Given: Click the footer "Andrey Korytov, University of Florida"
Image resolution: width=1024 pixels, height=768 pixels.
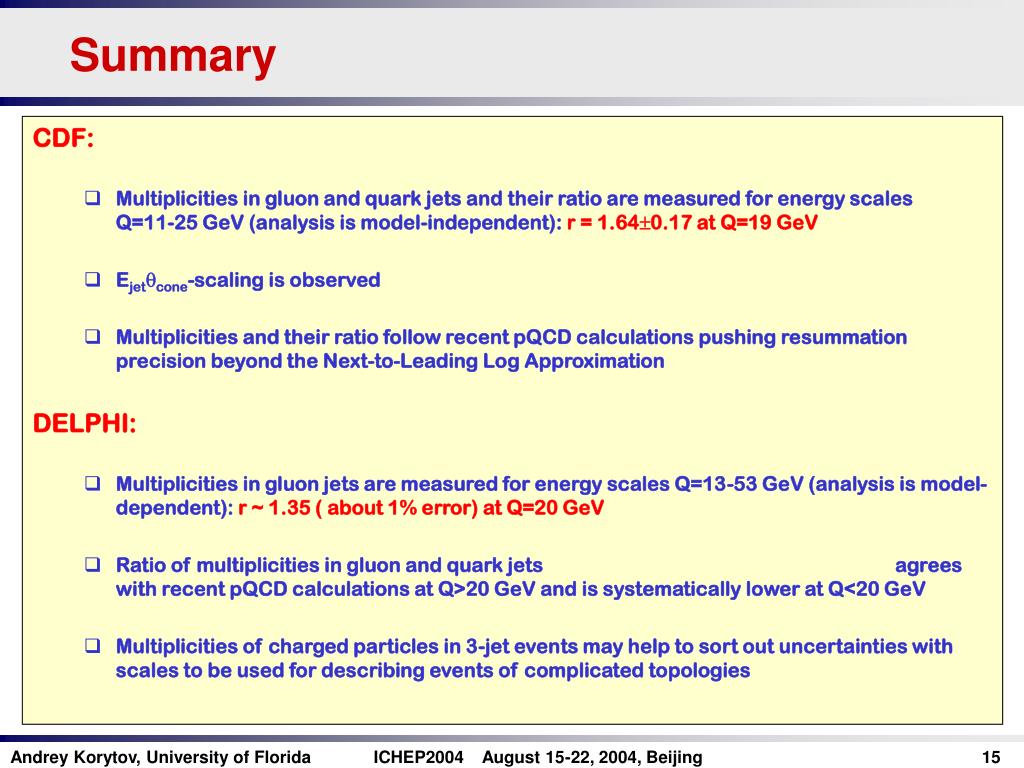Looking at the screenshot, I should [161, 758].
